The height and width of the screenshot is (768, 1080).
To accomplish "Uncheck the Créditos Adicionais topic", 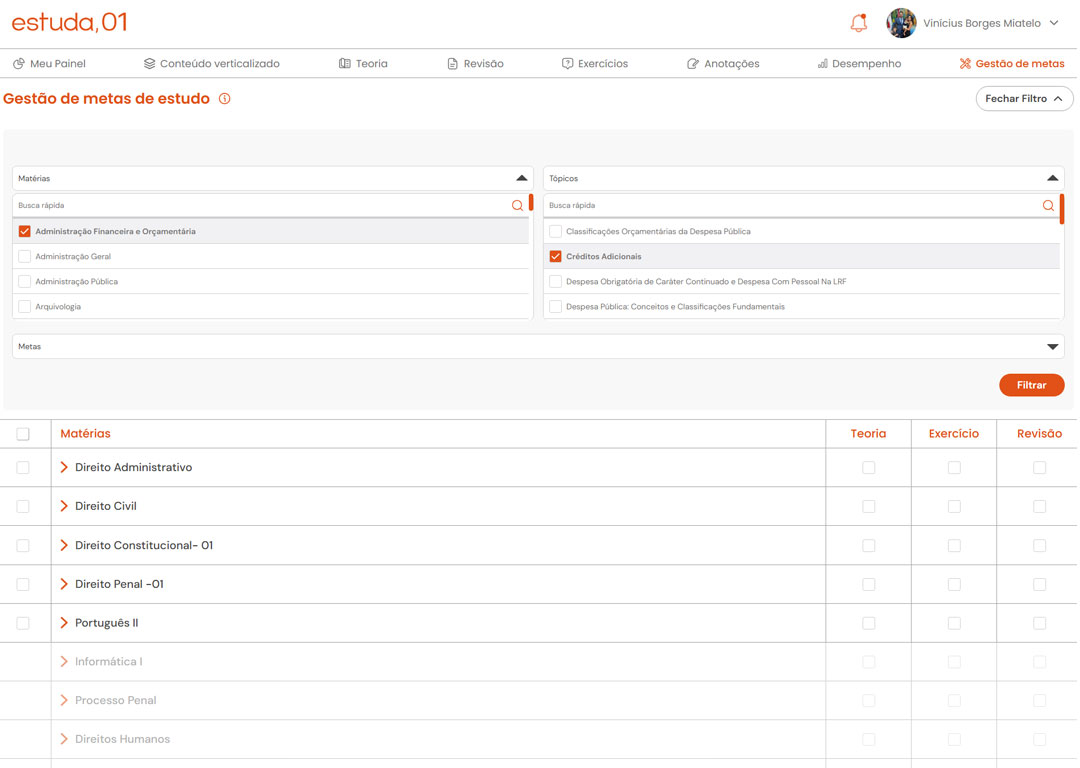I will tap(556, 256).
